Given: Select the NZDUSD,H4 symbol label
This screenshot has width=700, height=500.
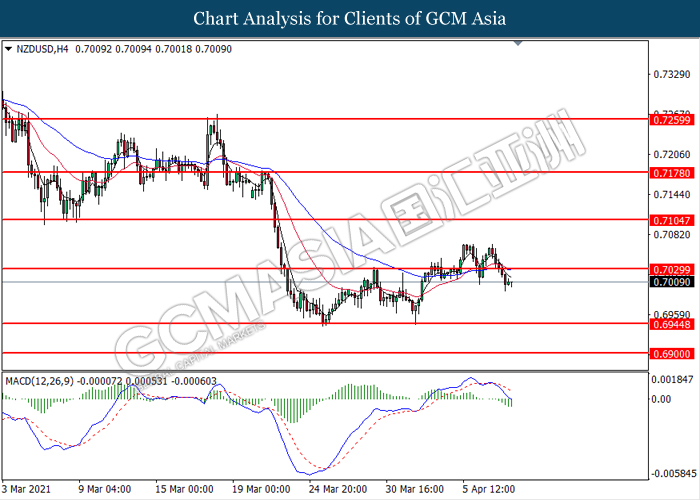Looking at the screenshot, I should 38,47.
